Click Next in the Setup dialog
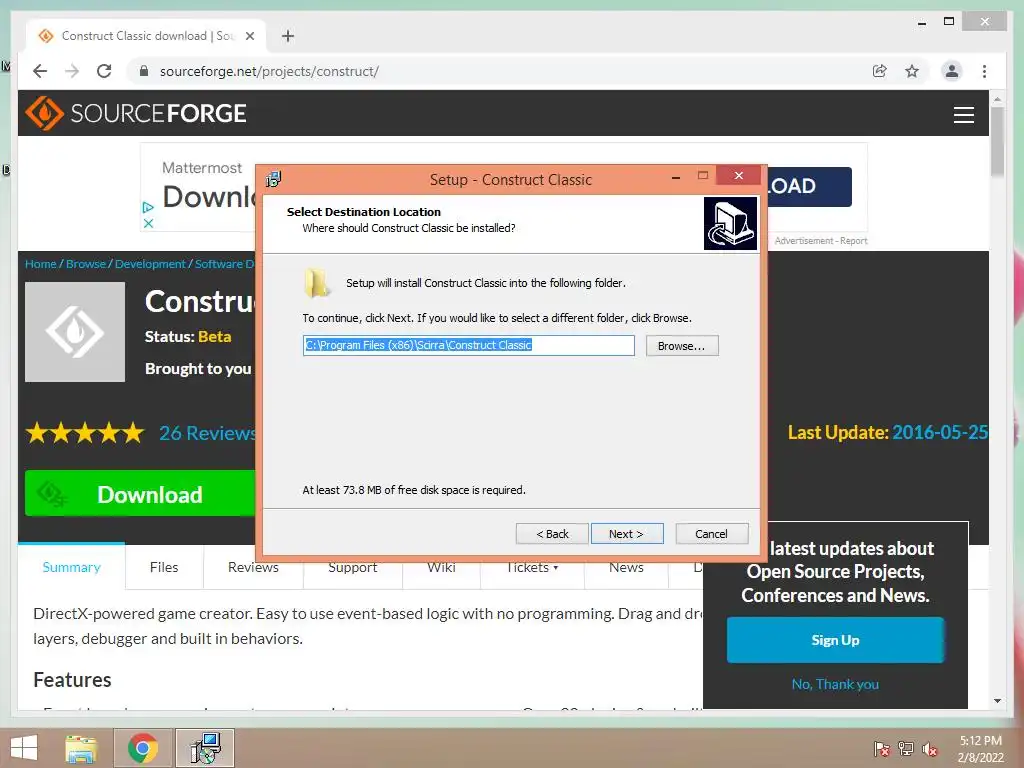 (626, 534)
